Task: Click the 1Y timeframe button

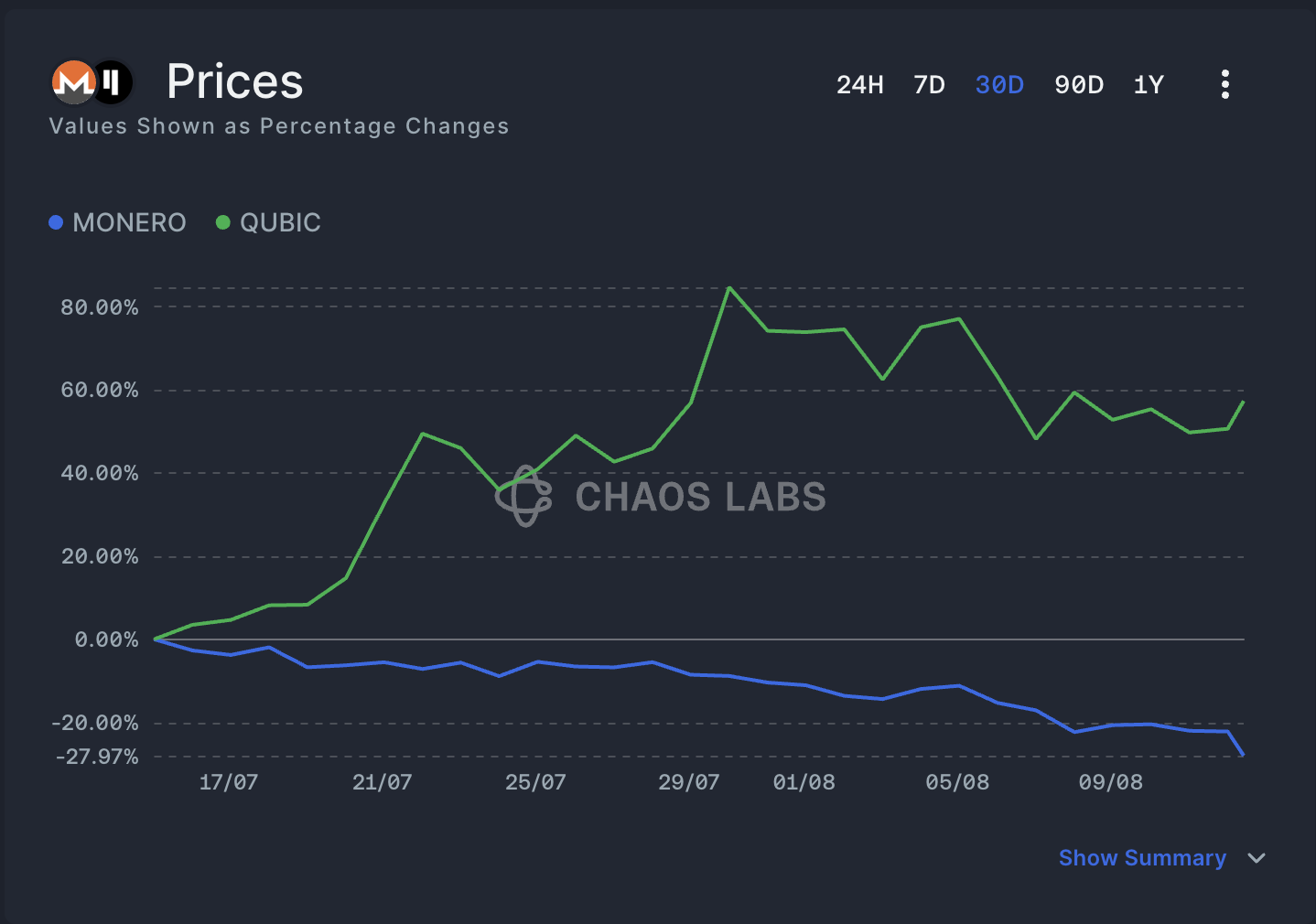Action: (1149, 84)
